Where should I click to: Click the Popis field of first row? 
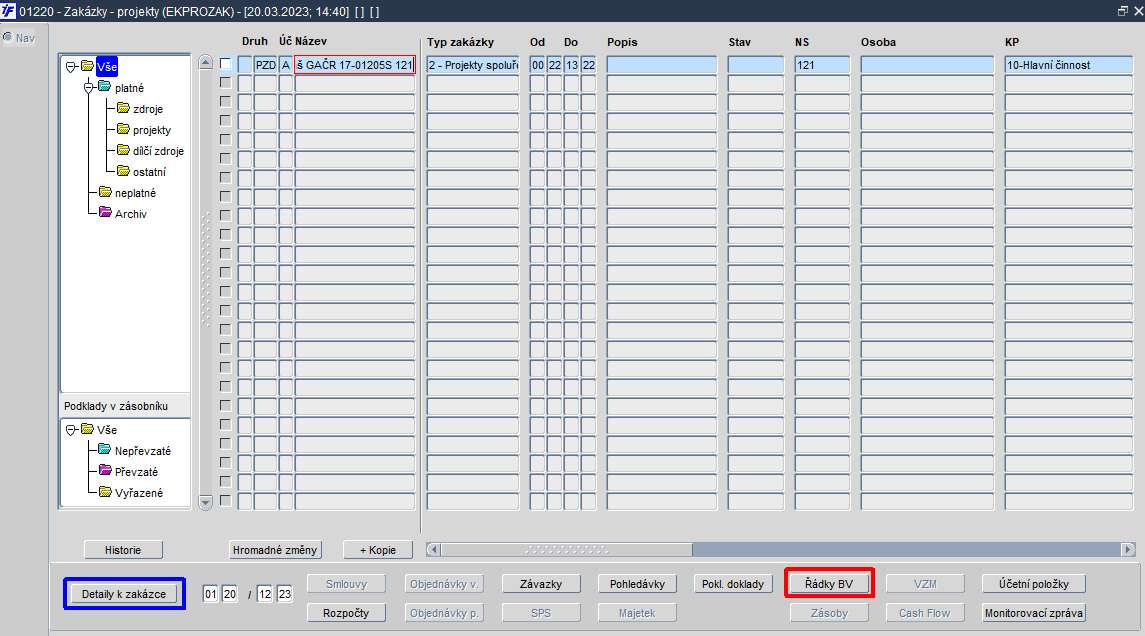662,64
